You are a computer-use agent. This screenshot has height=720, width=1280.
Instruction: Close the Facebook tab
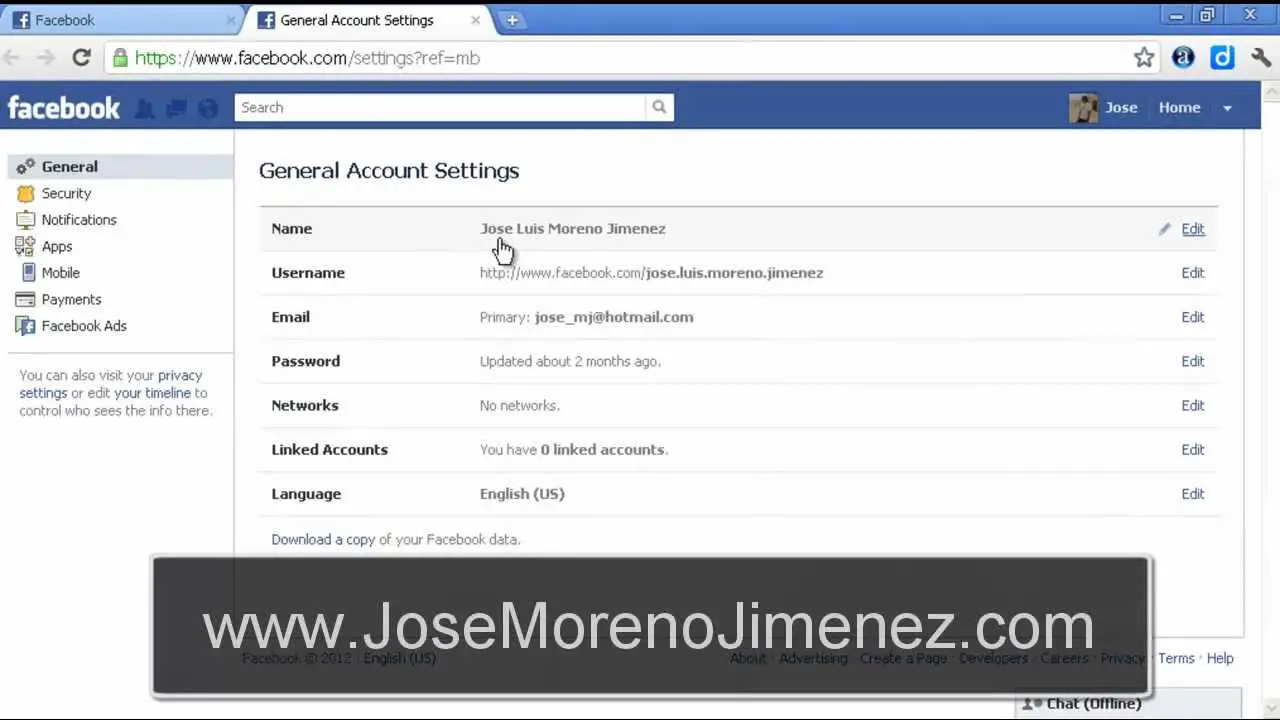tap(231, 20)
